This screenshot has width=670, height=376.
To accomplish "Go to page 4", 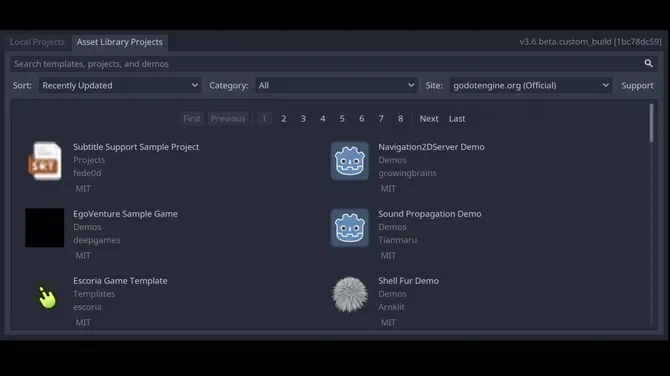I will coord(323,119).
